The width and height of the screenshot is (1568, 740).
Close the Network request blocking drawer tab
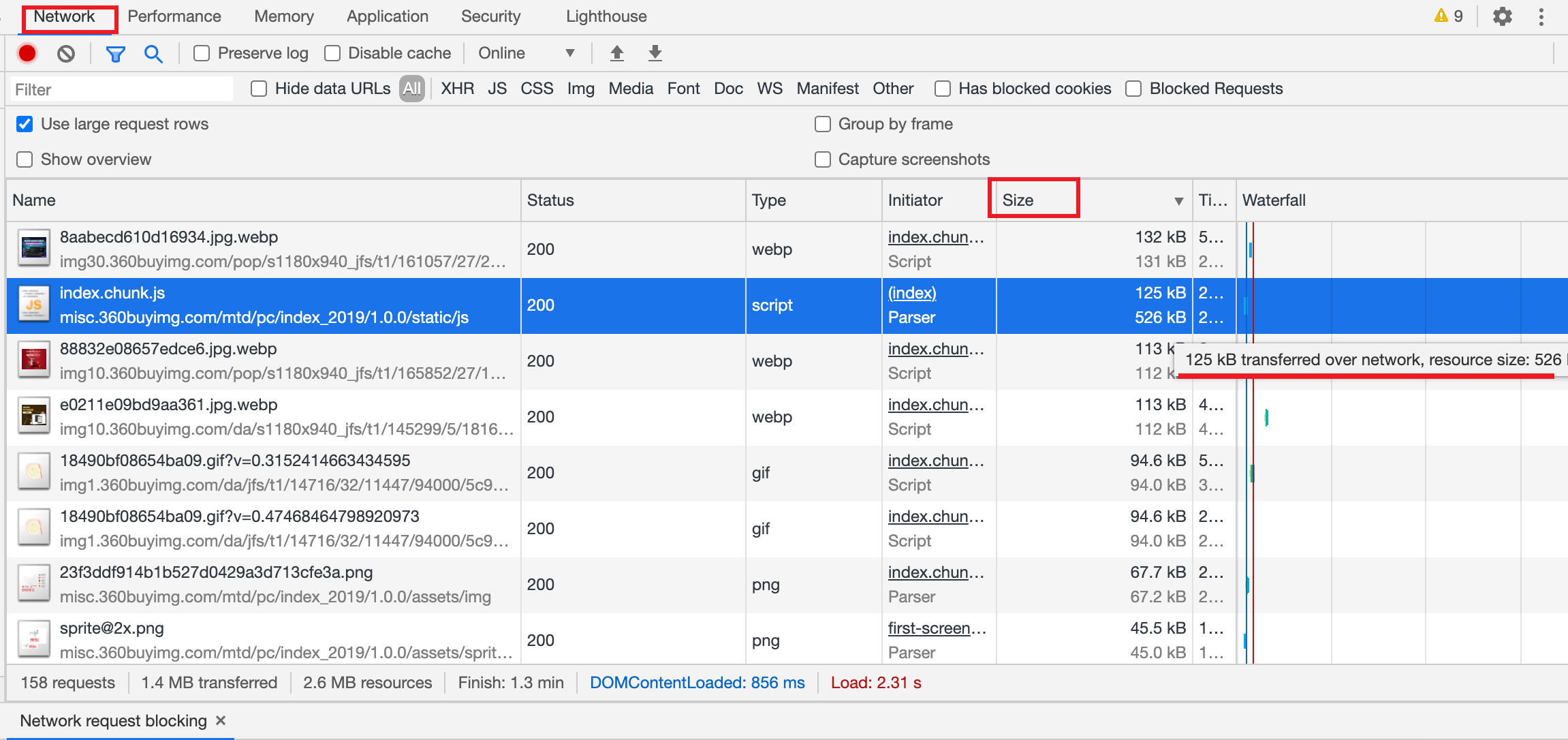point(221,720)
